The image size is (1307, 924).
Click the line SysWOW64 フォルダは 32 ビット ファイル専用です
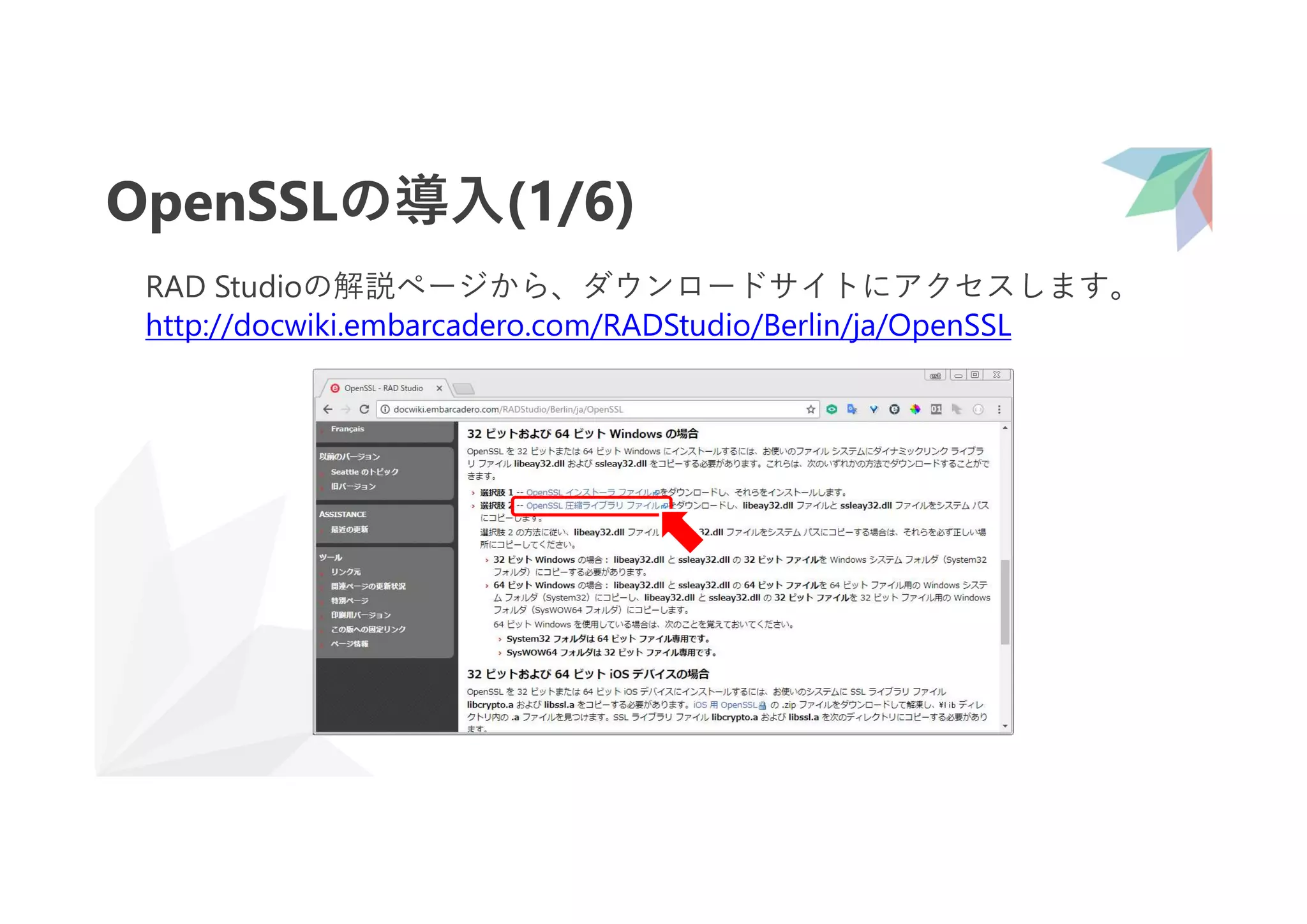point(612,653)
